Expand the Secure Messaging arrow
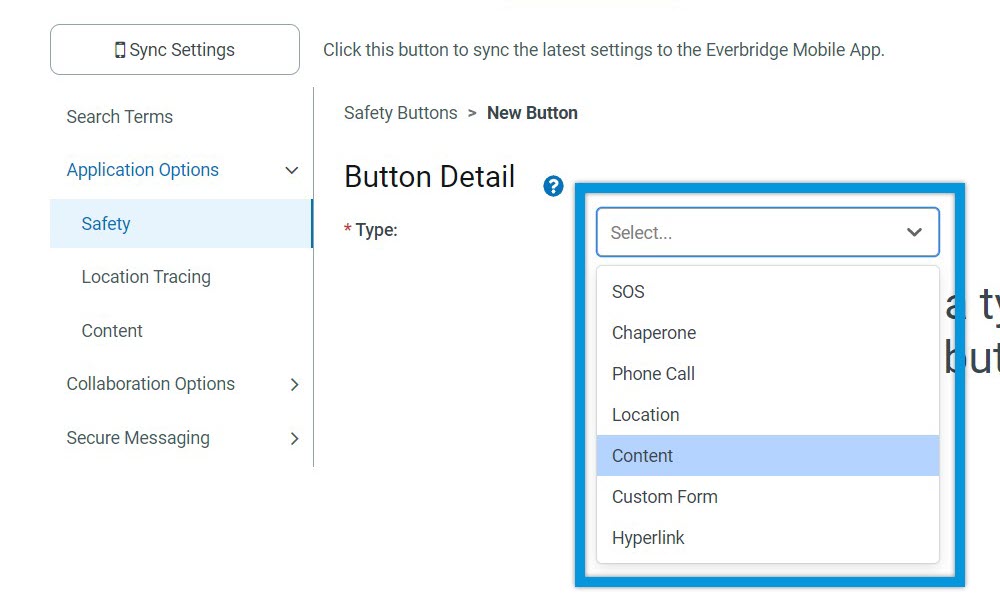This screenshot has width=1000, height=600. [x=294, y=439]
